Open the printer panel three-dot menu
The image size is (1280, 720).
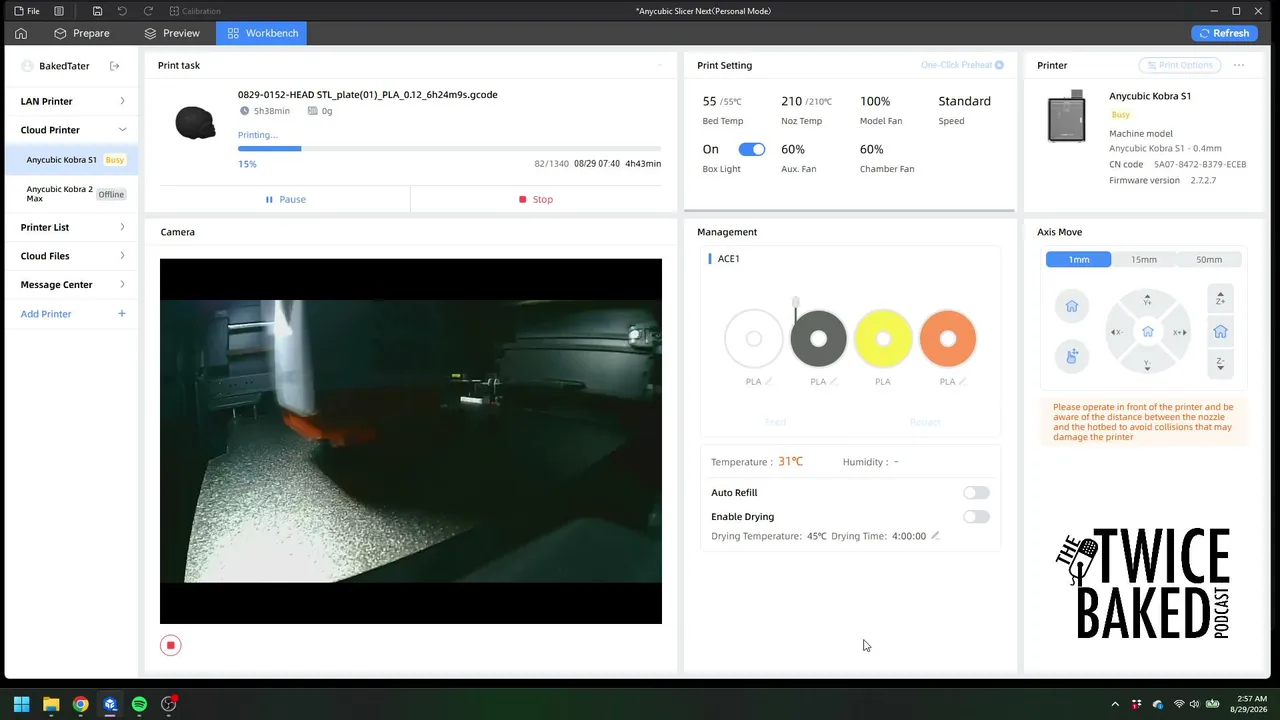coord(1239,65)
